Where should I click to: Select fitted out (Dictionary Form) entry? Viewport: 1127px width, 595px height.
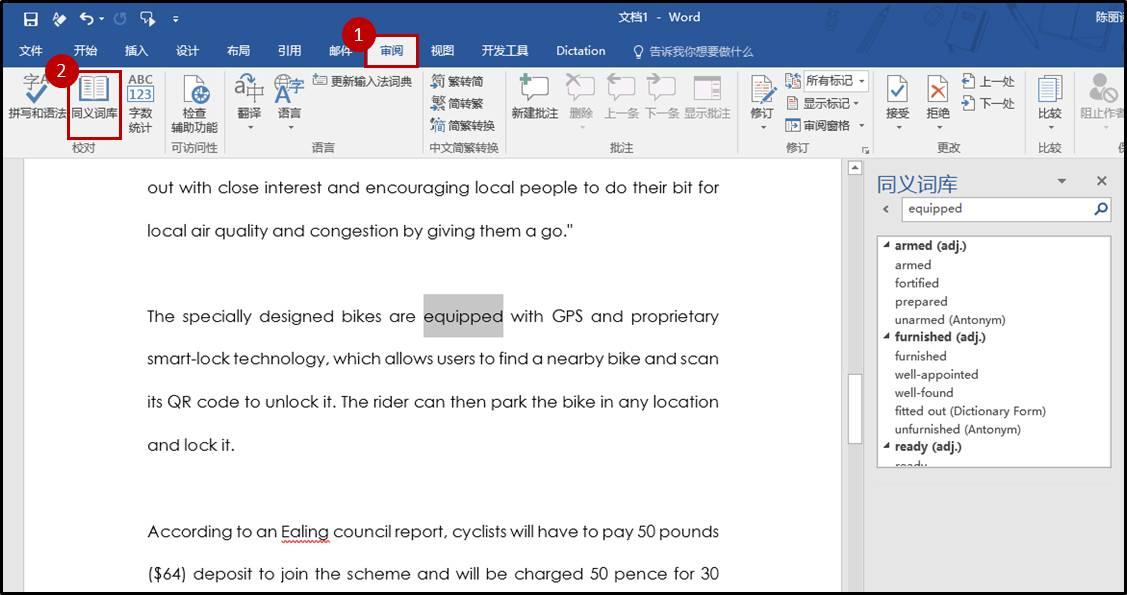coord(970,411)
